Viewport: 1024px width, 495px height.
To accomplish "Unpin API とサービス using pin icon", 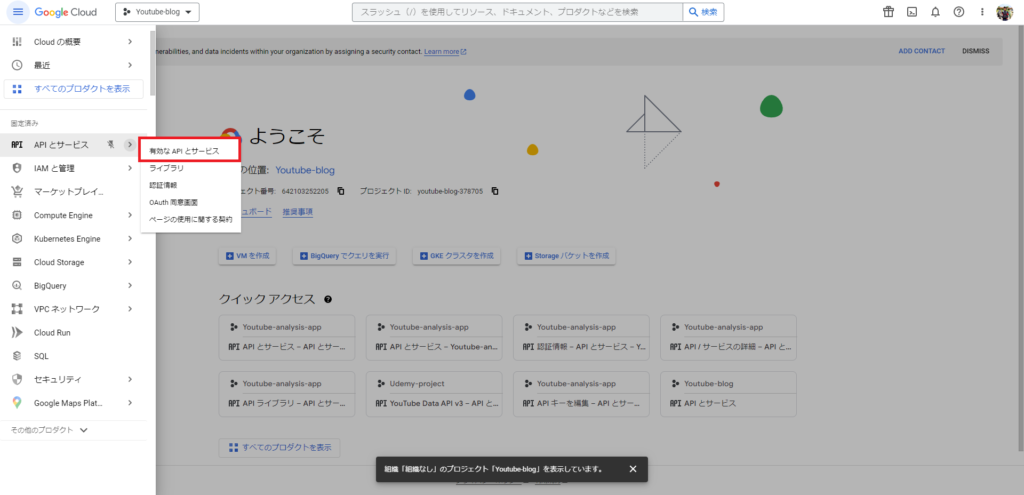I will [111, 144].
